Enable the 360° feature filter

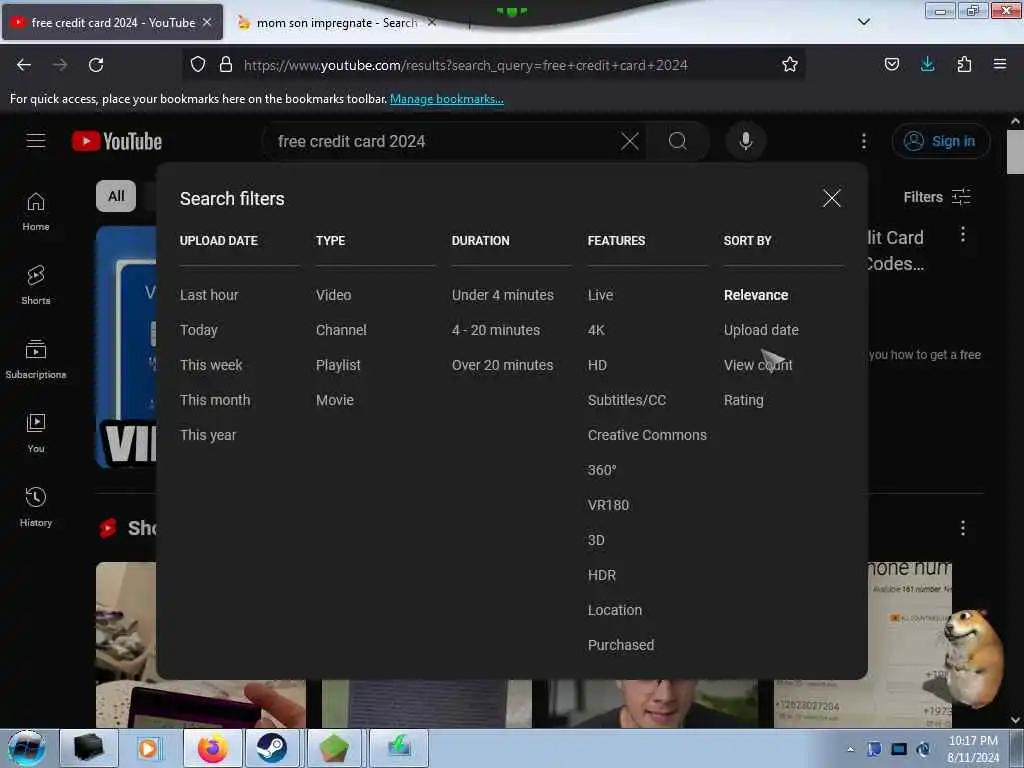click(x=602, y=470)
